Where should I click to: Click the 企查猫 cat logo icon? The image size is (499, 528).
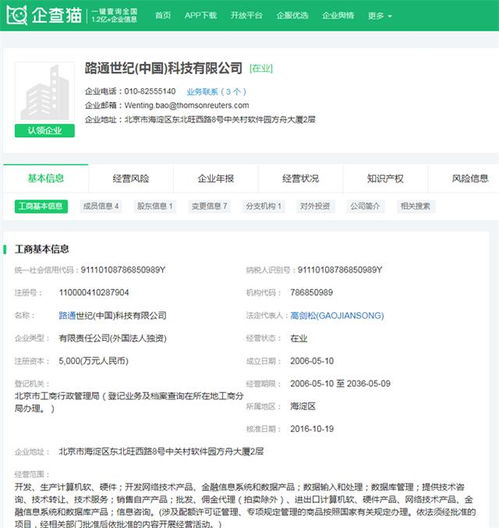click(17, 15)
